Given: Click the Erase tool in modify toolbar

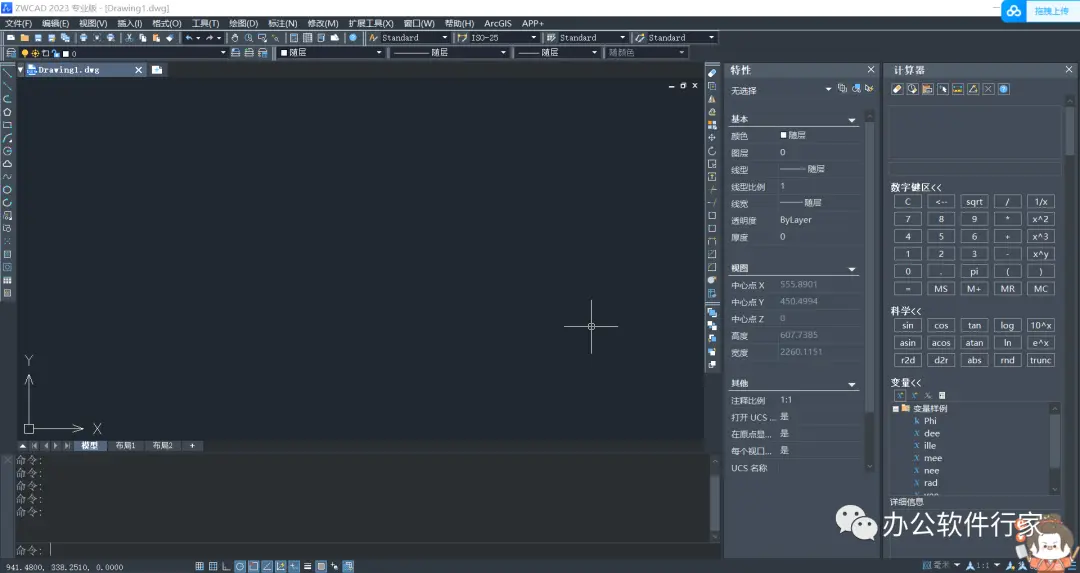Looking at the screenshot, I should [x=712, y=73].
